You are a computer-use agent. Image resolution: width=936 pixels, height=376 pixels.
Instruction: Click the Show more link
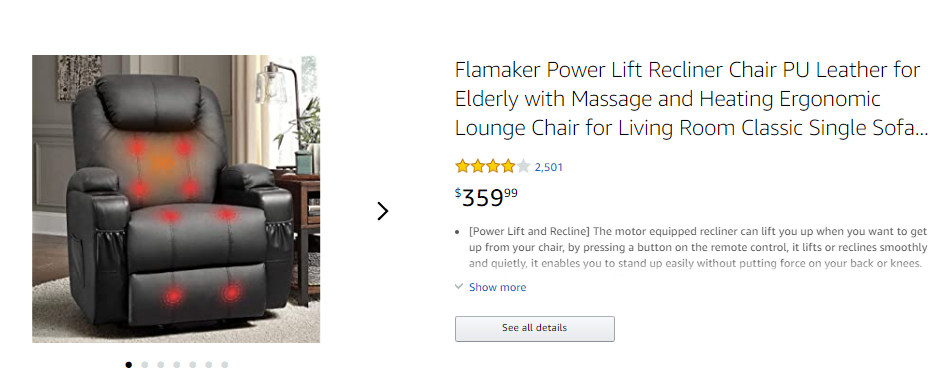coord(497,287)
